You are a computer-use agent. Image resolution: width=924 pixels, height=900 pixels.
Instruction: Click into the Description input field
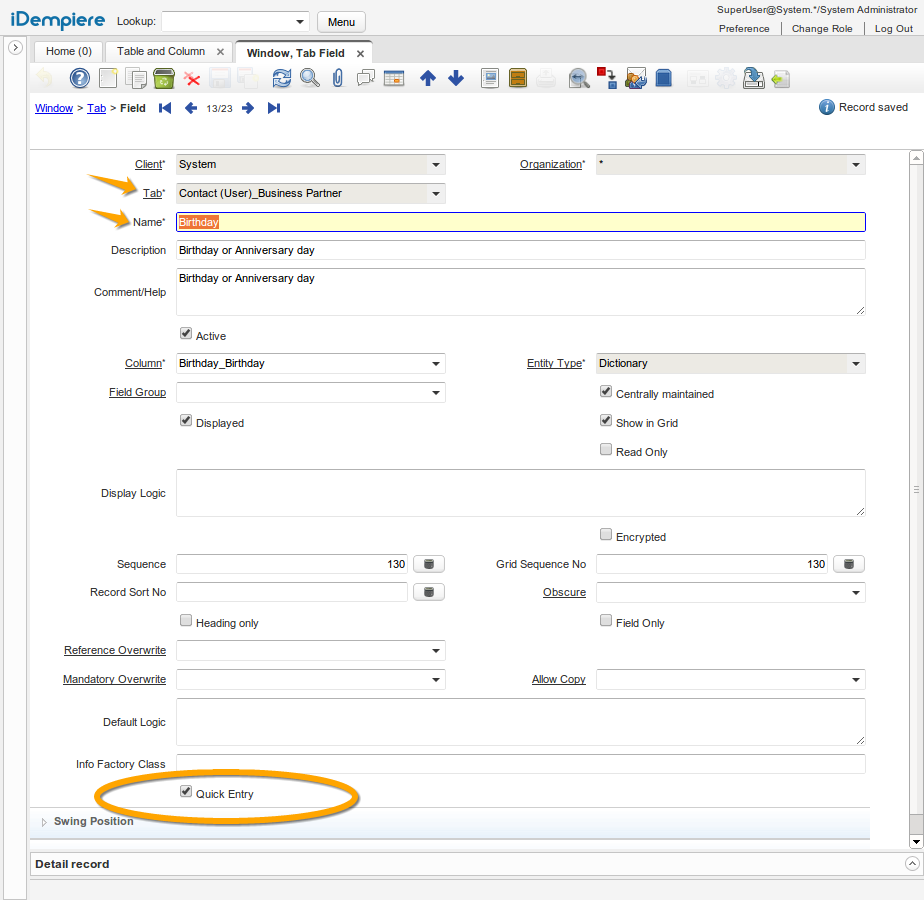click(x=520, y=250)
